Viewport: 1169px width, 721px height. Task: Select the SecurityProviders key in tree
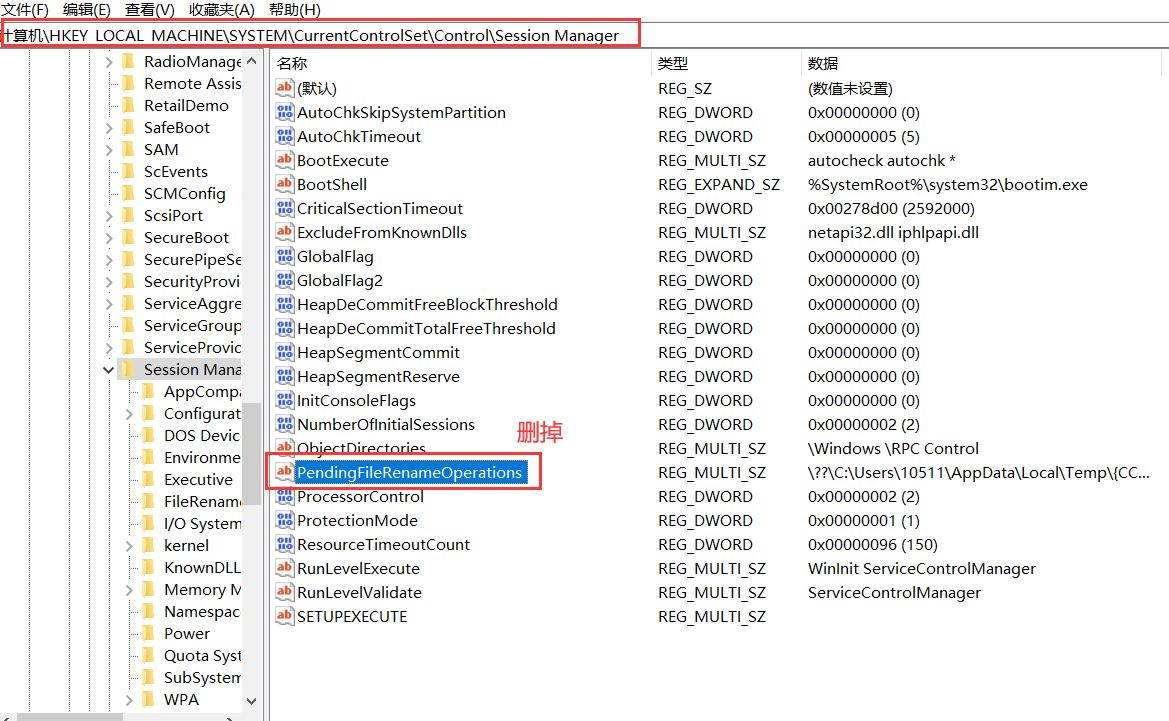[192, 281]
